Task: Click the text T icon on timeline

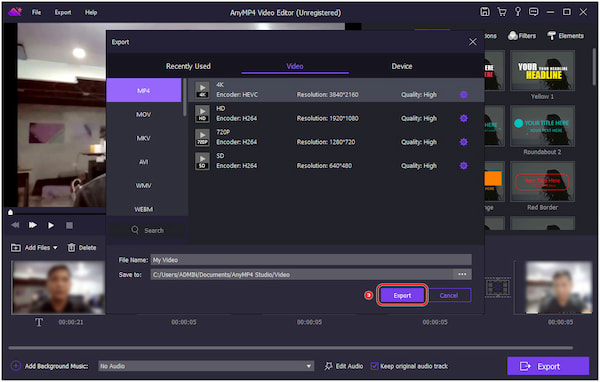Action: (39, 322)
